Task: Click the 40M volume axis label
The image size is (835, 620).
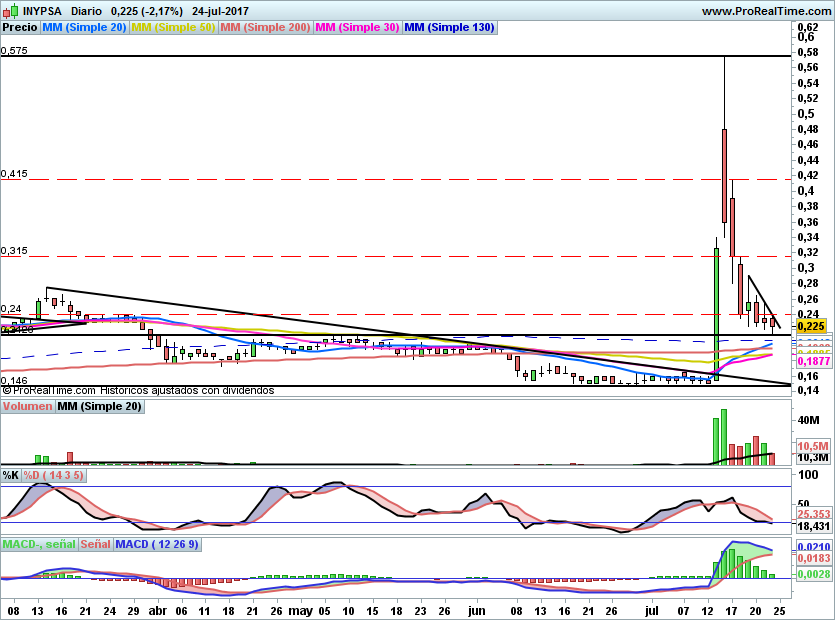Action: 808,420
